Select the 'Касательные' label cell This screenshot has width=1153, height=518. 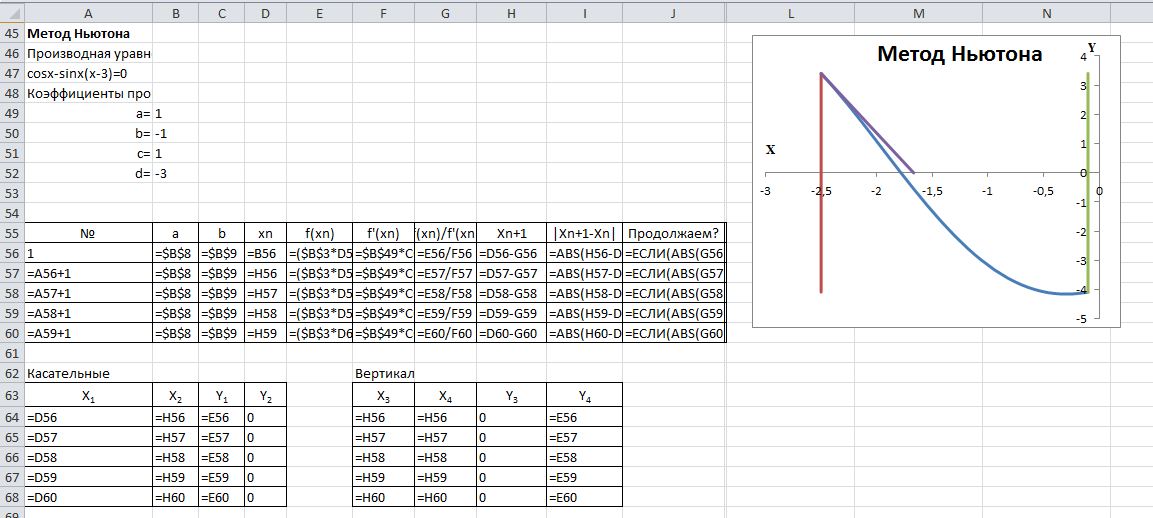coord(88,374)
